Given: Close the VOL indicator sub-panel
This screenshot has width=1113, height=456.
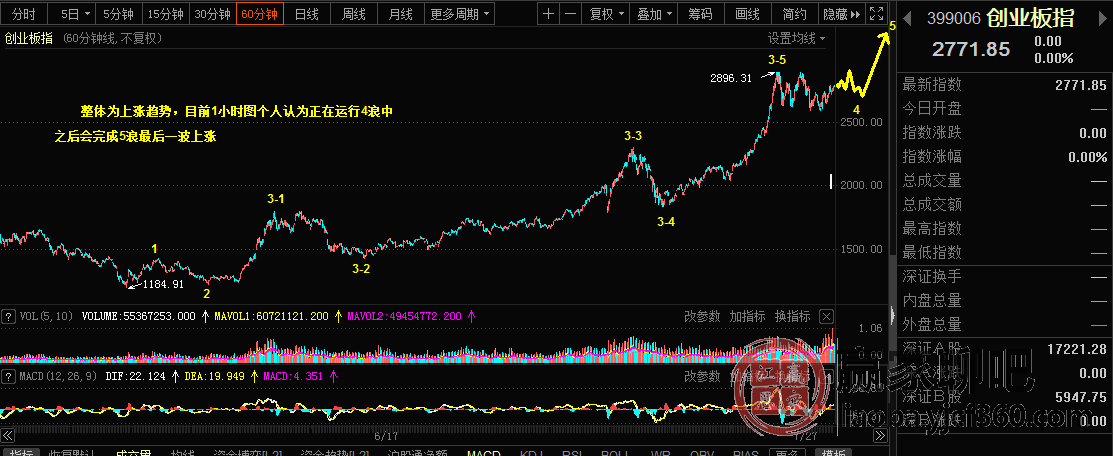Looking at the screenshot, I should [x=826, y=316].
